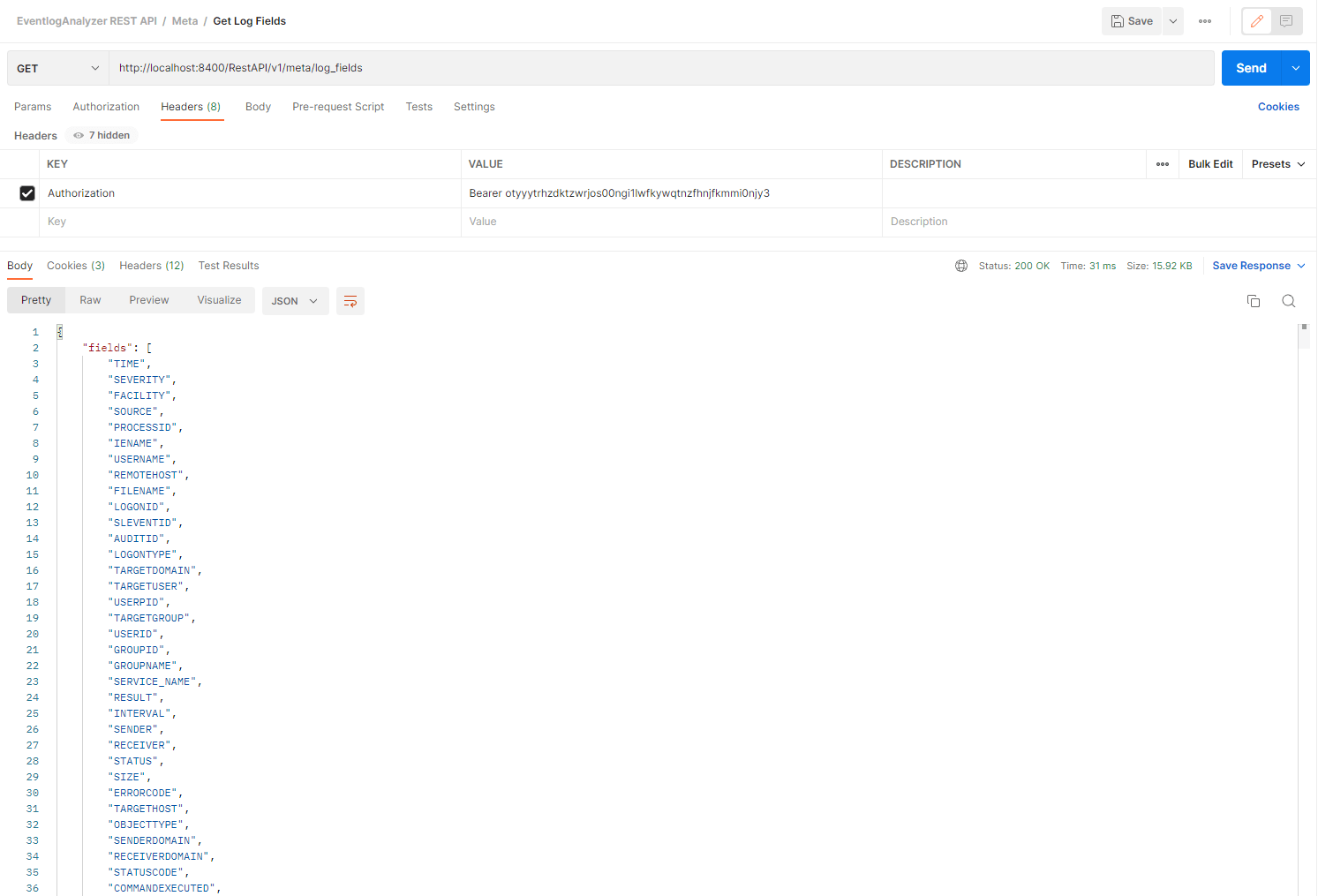Reveal the 7 hidden headers
The width and height of the screenshot is (1318, 896).
[x=101, y=135]
